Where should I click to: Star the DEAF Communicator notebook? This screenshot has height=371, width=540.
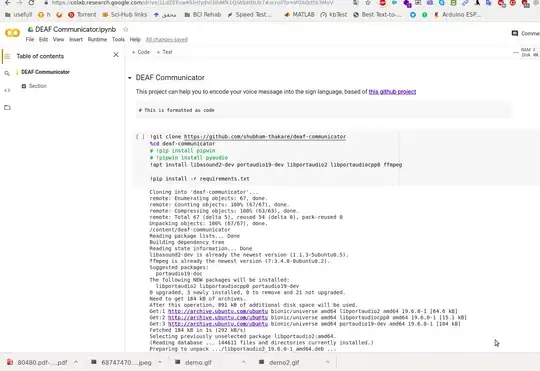125,29
